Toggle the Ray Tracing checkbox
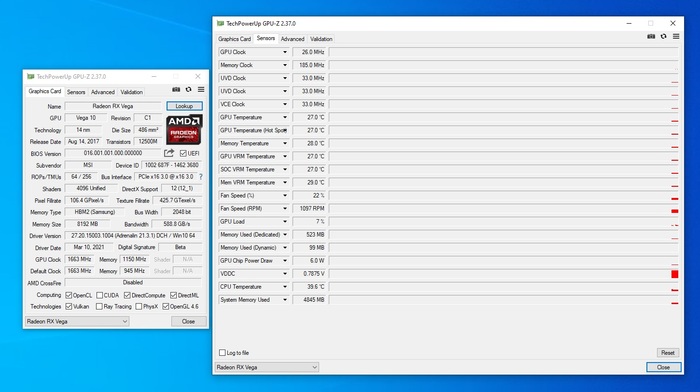The width and height of the screenshot is (700, 392). point(99,306)
